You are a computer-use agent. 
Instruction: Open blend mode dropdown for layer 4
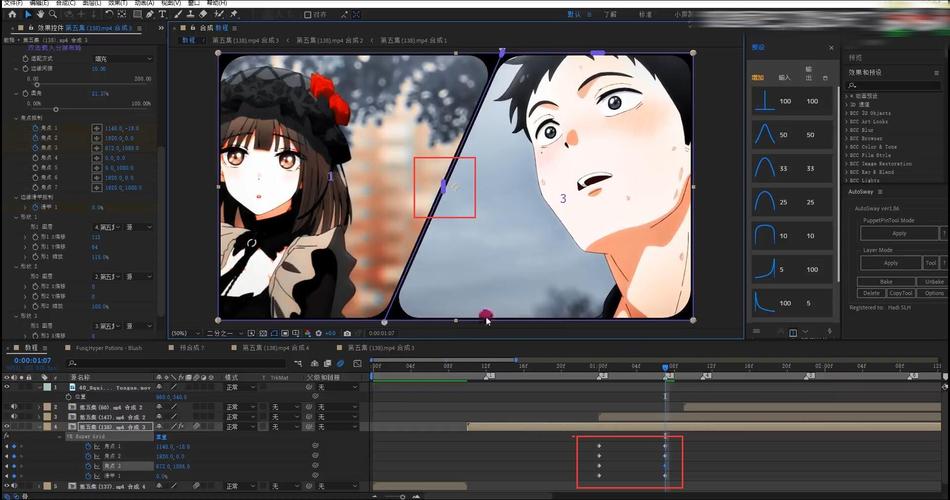(x=241, y=427)
